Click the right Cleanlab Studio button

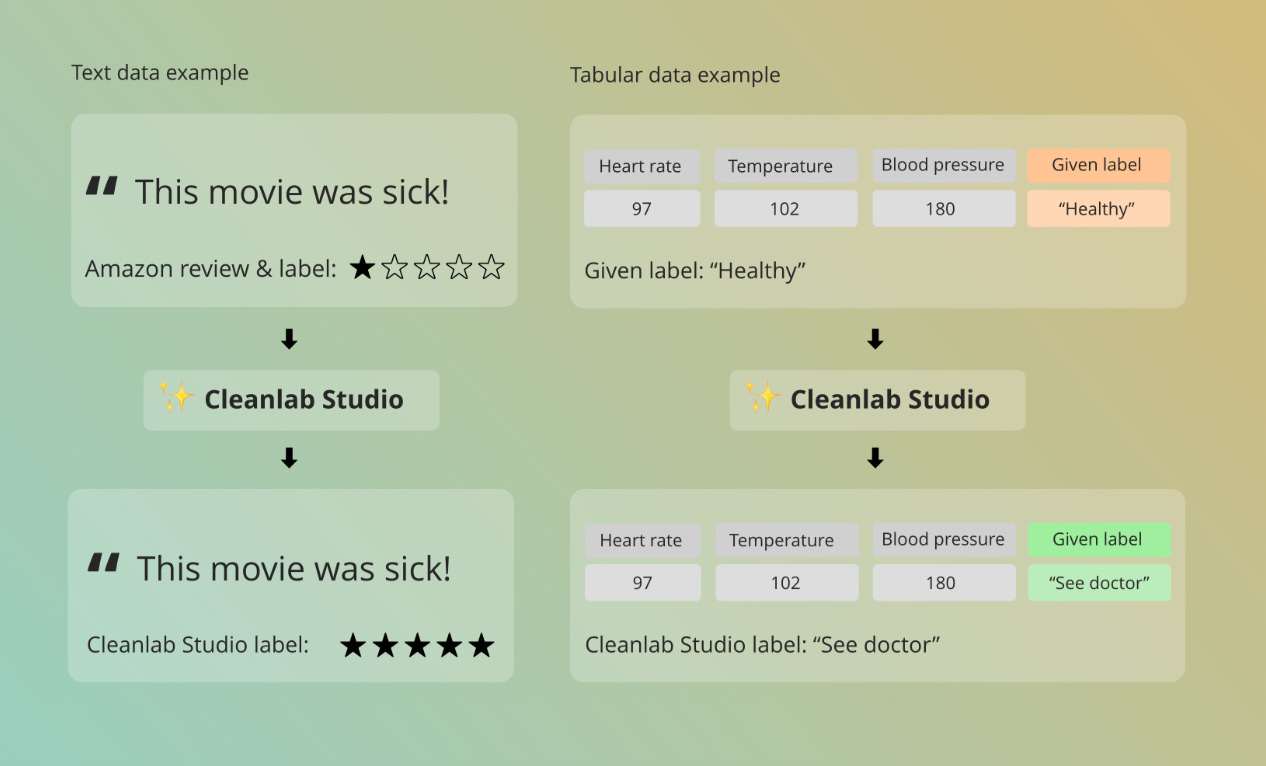877,400
